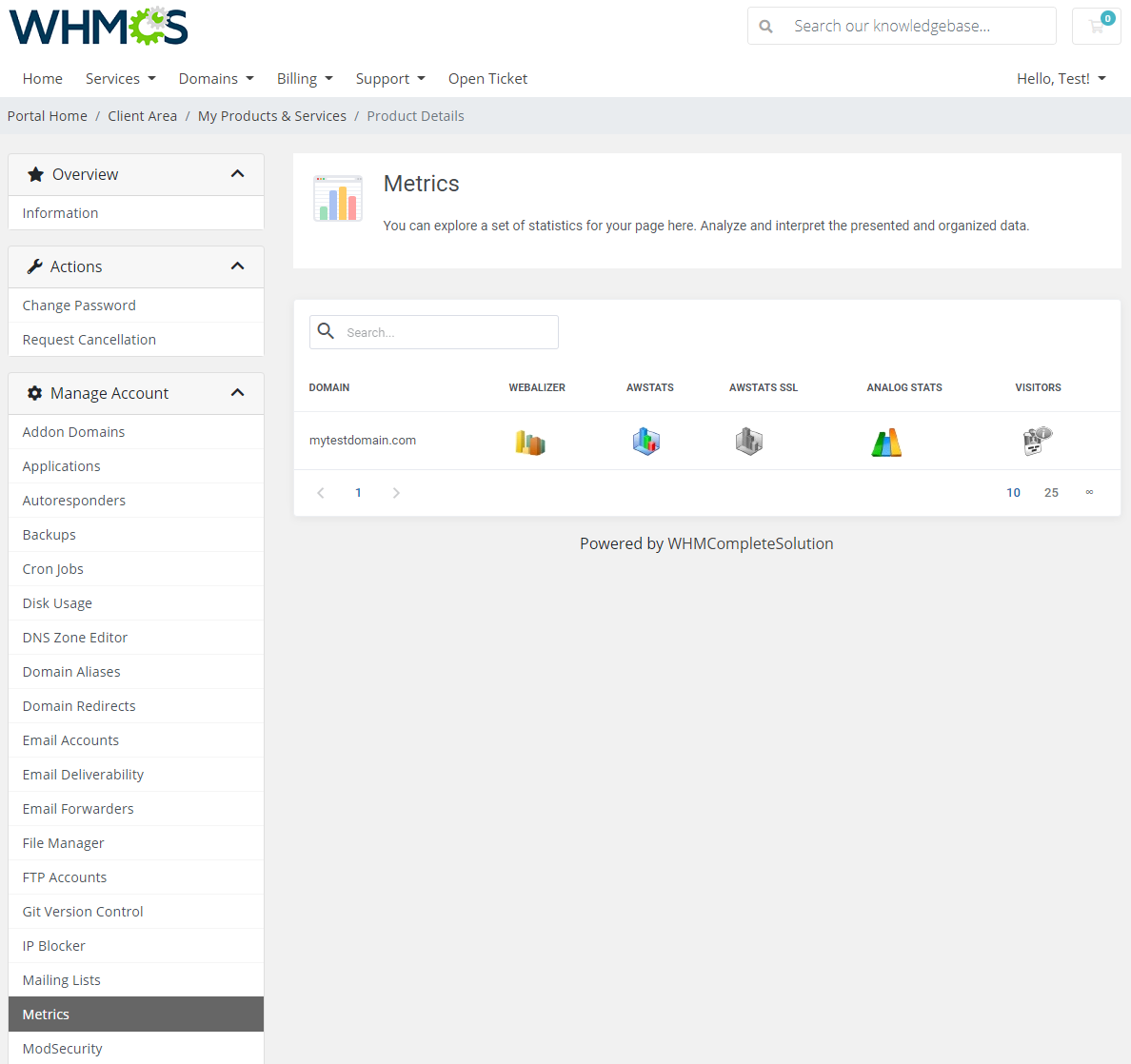The height and width of the screenshot is (1064, 1131).
Task: Open Analog Stats for the domain
Action: coord(886,441)
